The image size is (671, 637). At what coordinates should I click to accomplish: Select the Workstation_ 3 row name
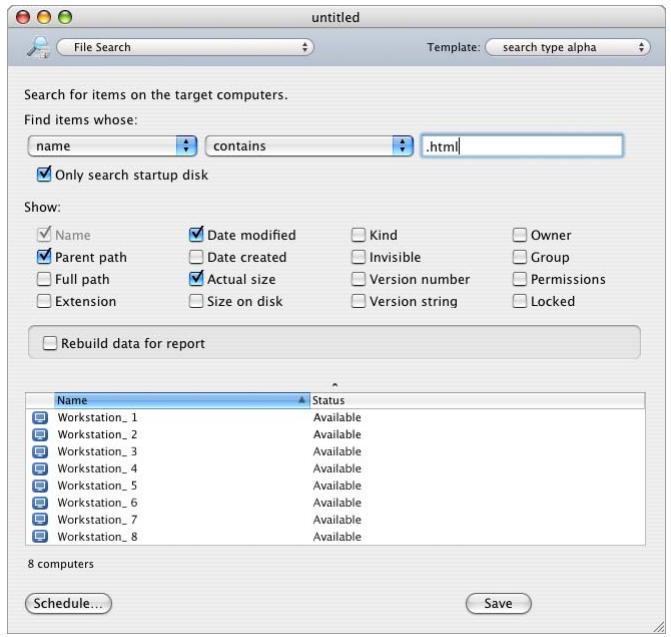click(x=97, y=451)
